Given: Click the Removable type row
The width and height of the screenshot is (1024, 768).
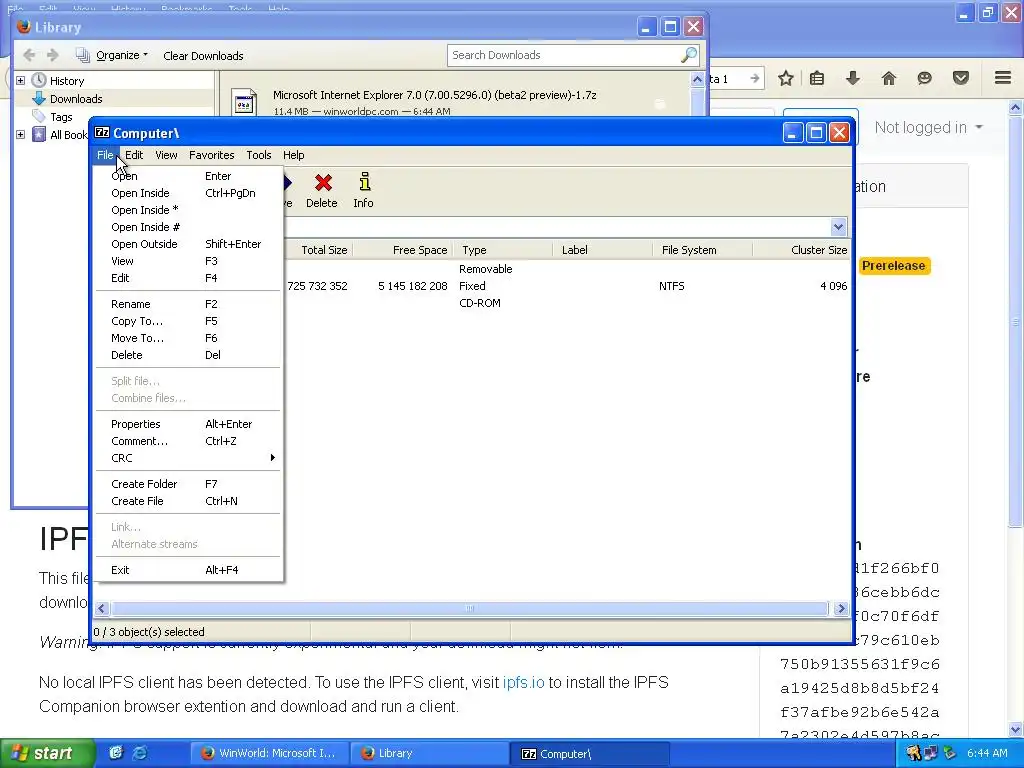Looking at the screenshot, I should (485, 269).
